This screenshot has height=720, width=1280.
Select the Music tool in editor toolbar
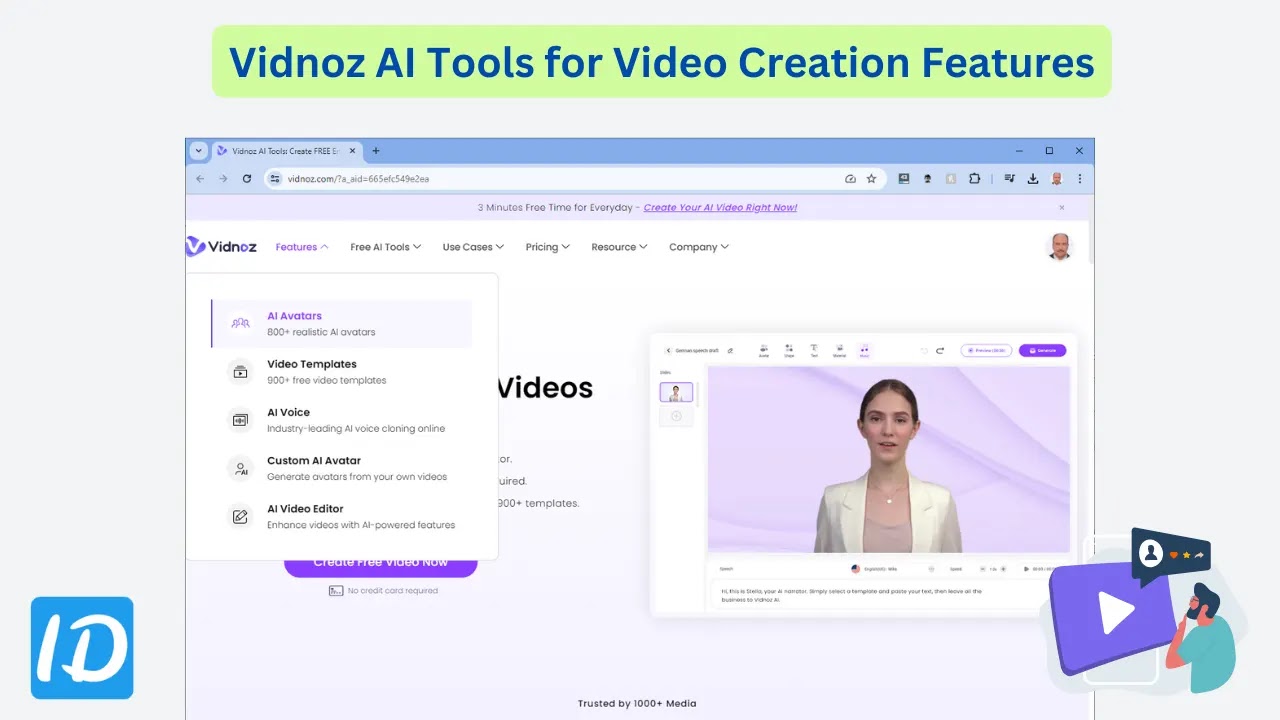pyautogui.click(x=865, y=350)
